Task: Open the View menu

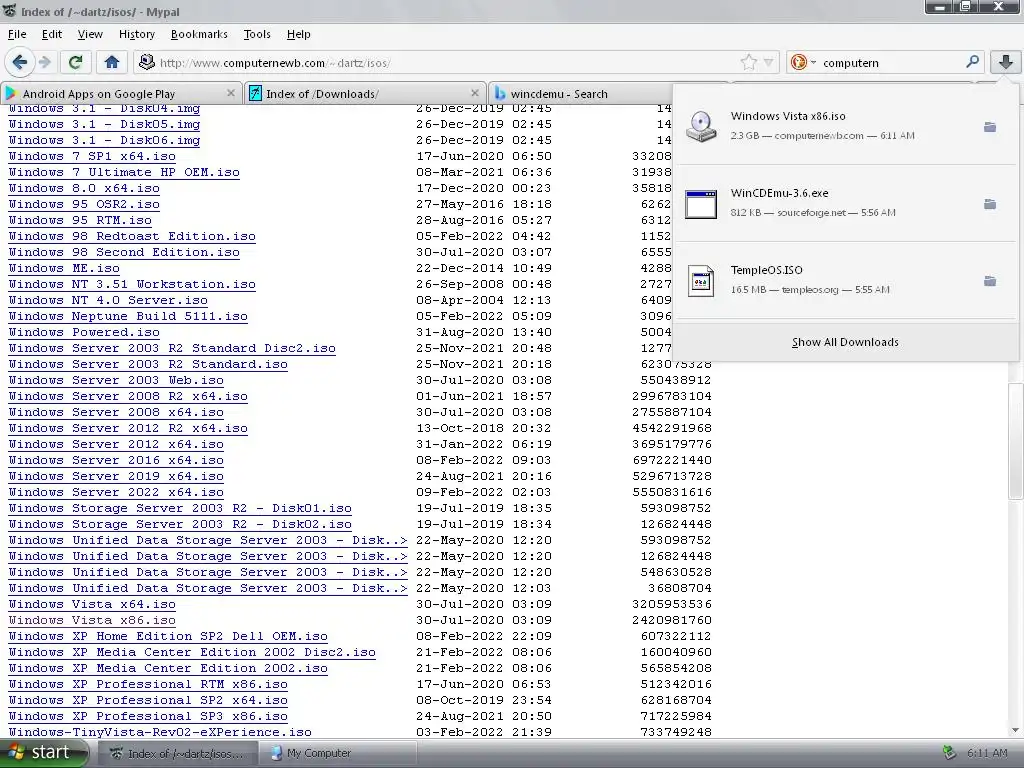Action: click(90, 34)
